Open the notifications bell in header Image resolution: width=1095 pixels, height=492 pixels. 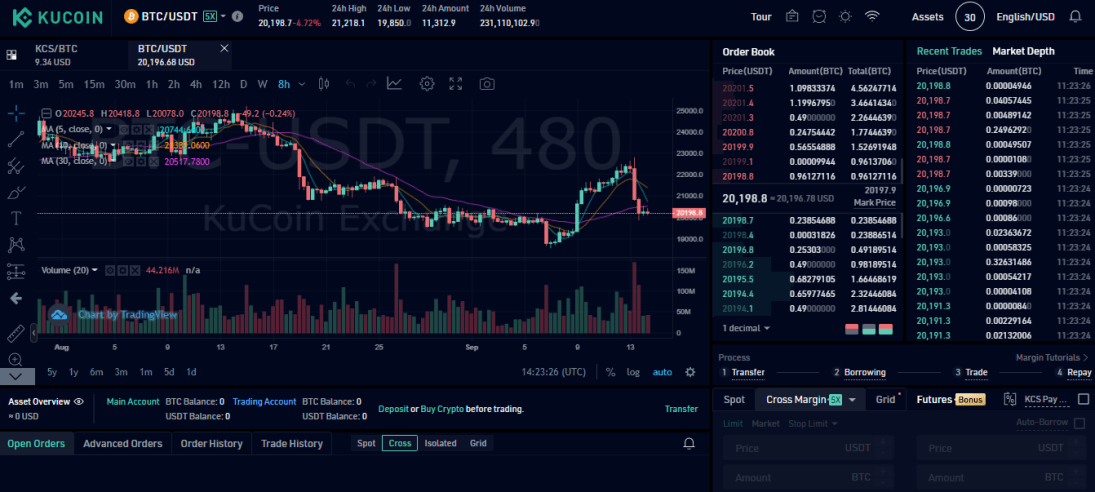point(1075,17)
